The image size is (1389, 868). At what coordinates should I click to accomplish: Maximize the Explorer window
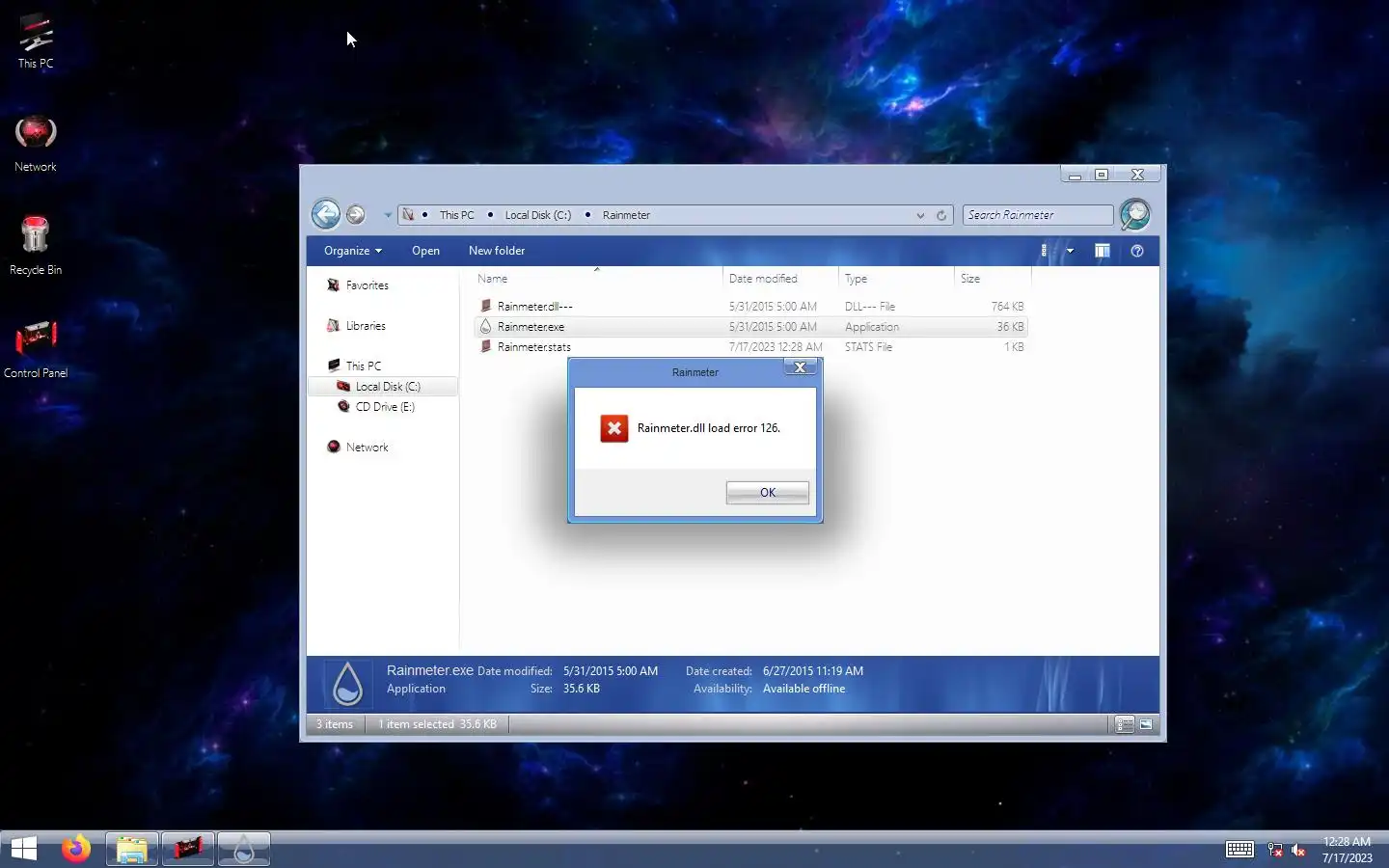[1102, 175]
